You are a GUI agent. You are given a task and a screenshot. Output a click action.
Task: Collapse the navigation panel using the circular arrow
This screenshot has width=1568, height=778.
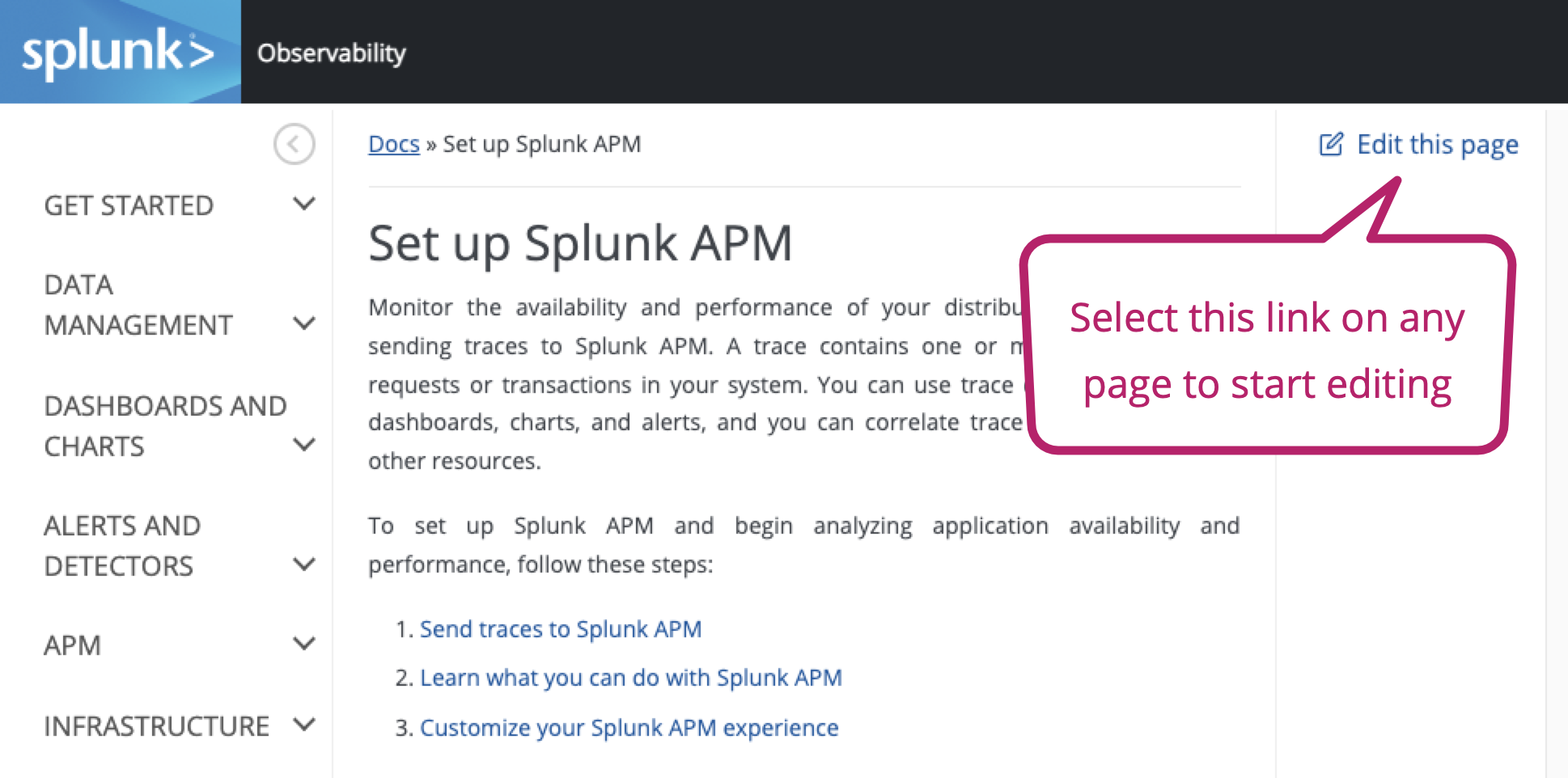[x=293, y=144]
